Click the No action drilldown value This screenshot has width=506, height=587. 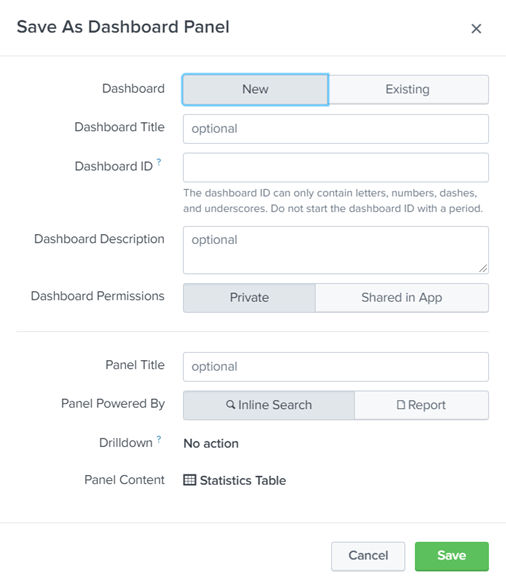coord(211,444)
